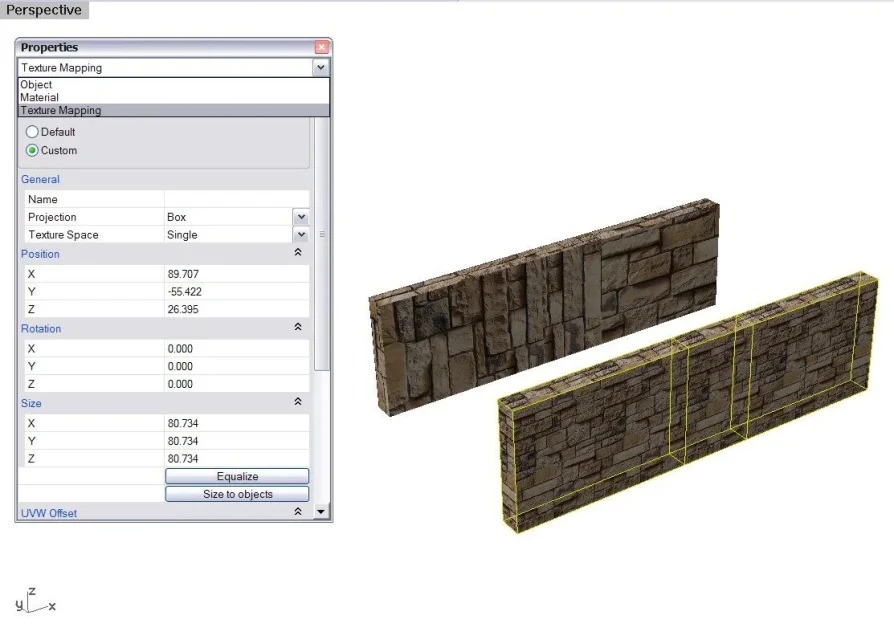894x640 pixels.
Task: Click the panel scroll down arrow
Action: (x=321, y=512)
